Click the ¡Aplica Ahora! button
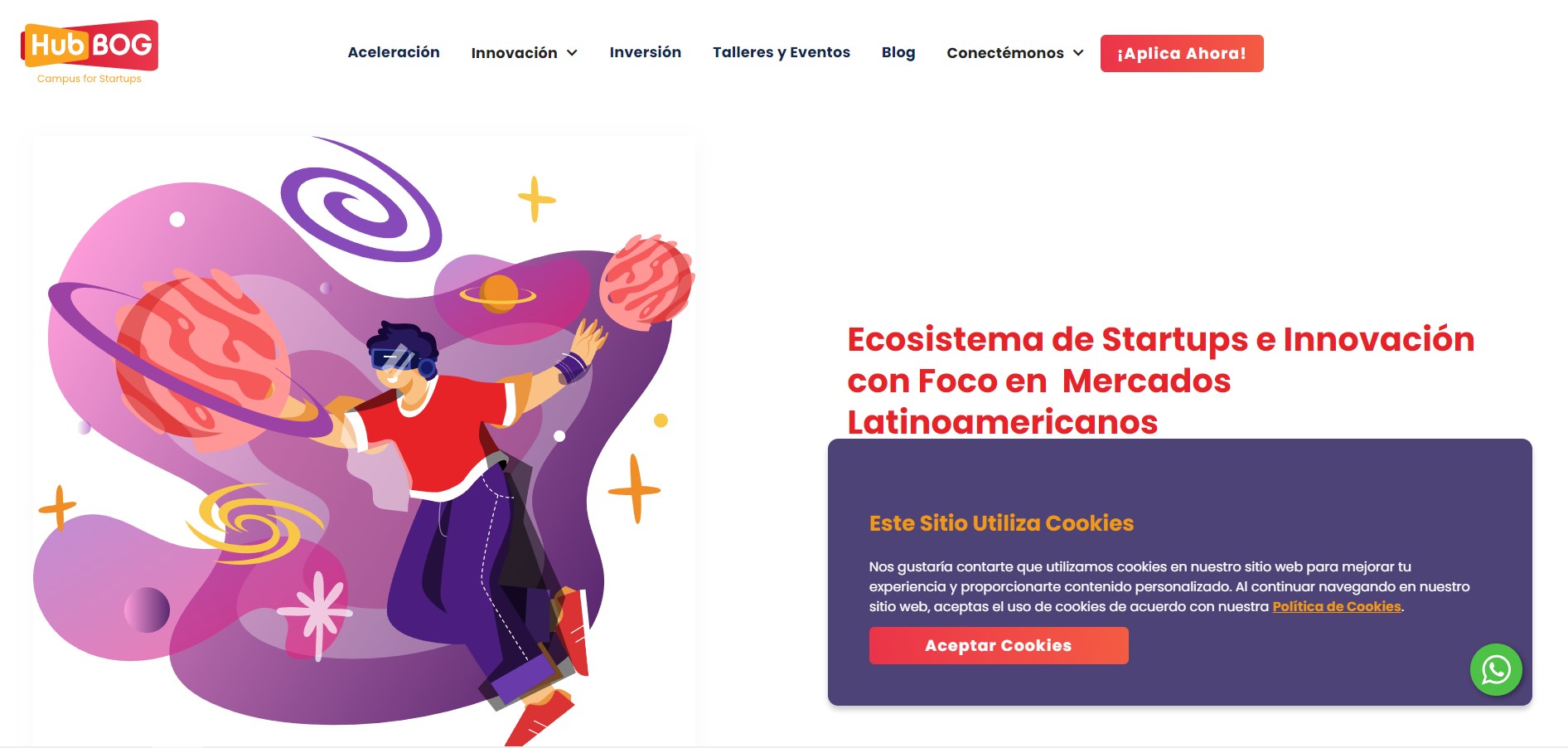1568x748 pixels. tap(1182, 53)
